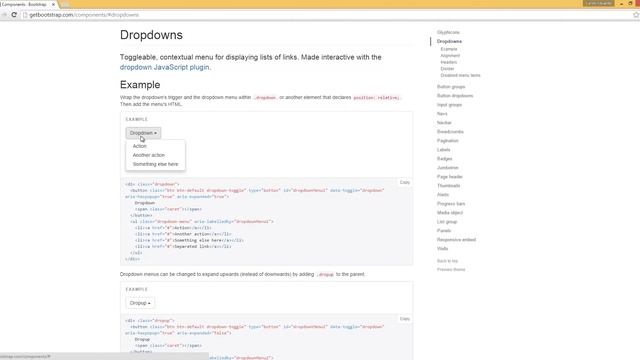Image resolution: width=640 pixels, height=360 pixels.
Task: Reload the page with the refresh icon
Action: [x=14, y=15]
